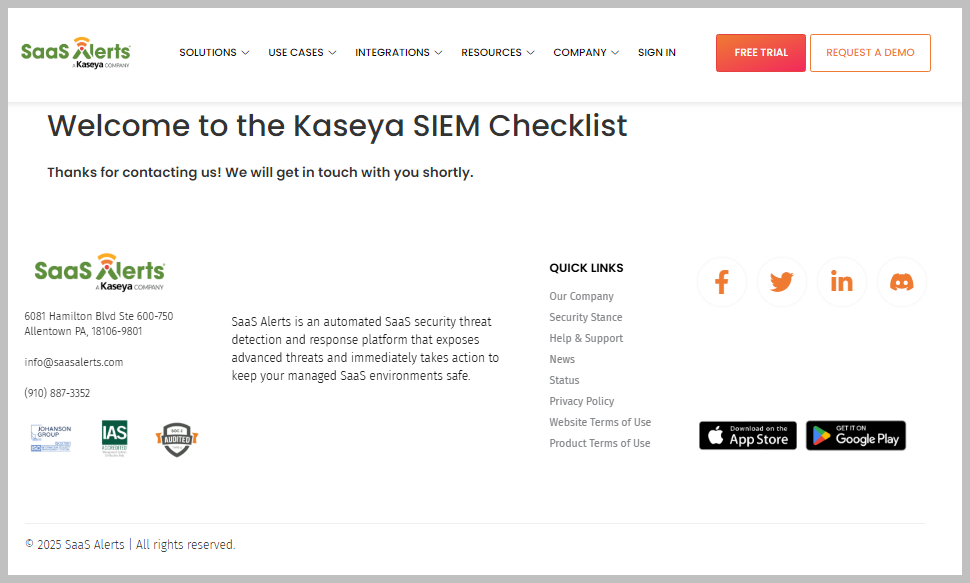Open the Security Stance quick link
This screenshot has width=970, height=583.
[x=586, y=317]
